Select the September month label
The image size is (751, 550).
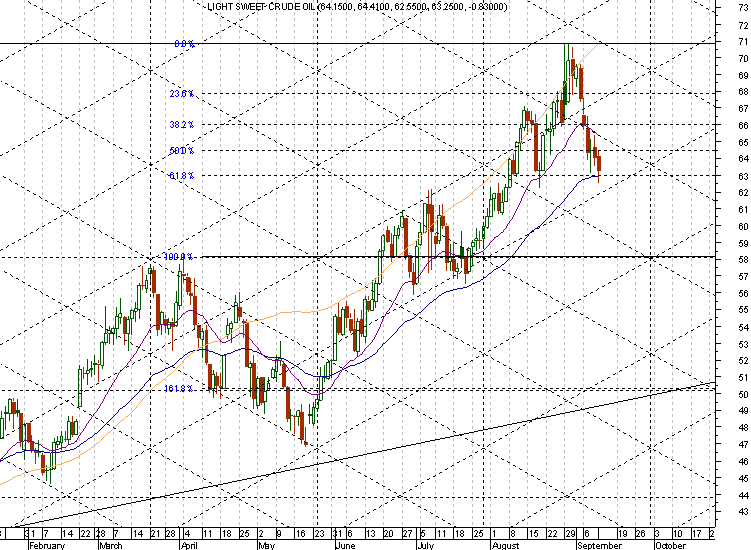[x=600, y=546]
